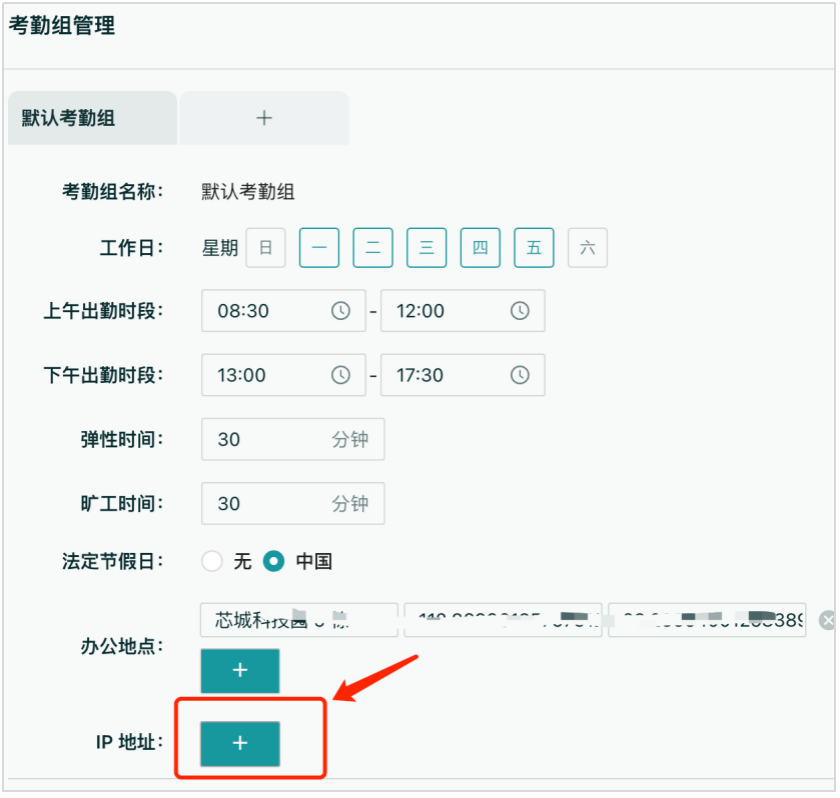Add a new 办公地点 entry
The height and width of the screenshot is (798, 840).
[240, 671]
